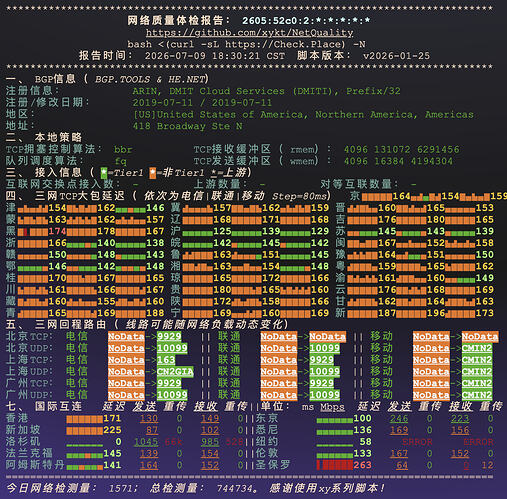
Task: Click the 136 latency for 悉尼
Action: tap(362, 430)
